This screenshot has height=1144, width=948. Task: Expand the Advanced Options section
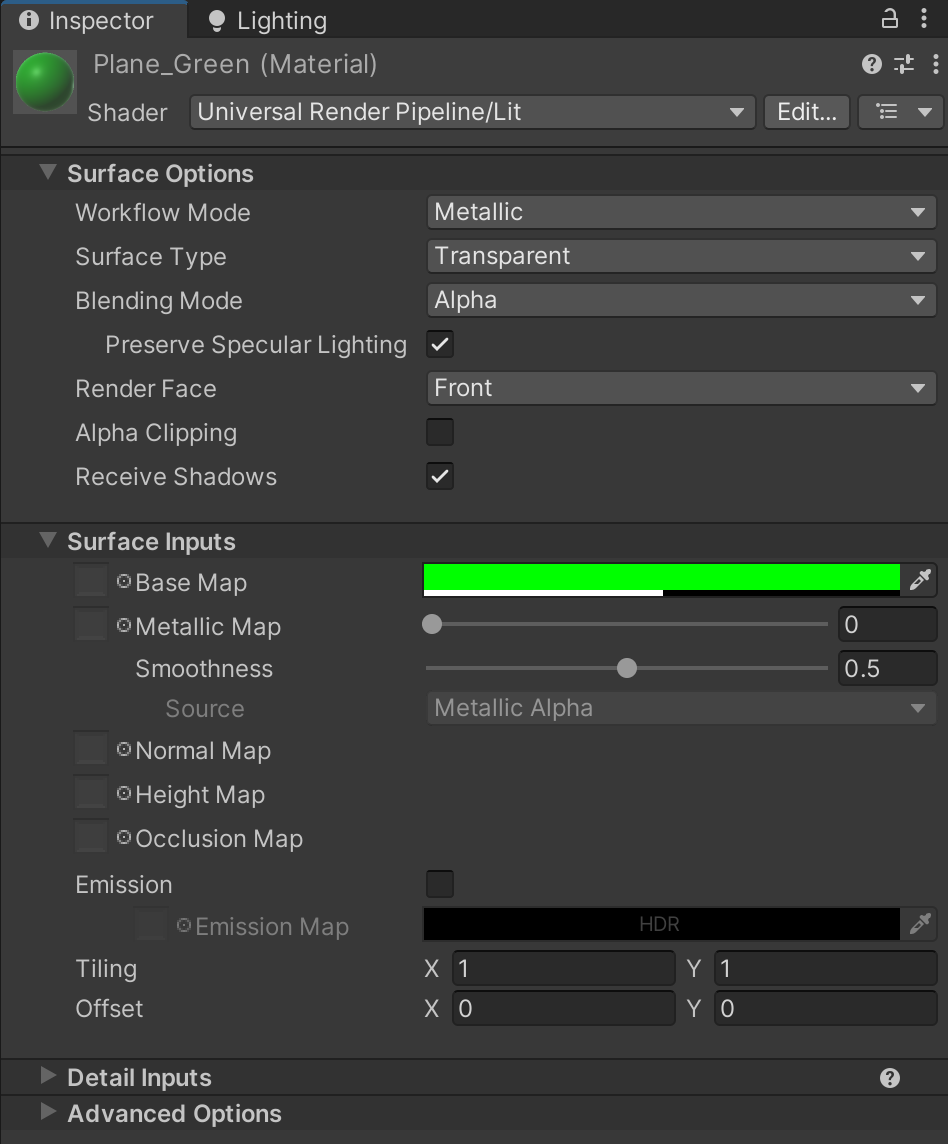click(x=174, y=1113)
